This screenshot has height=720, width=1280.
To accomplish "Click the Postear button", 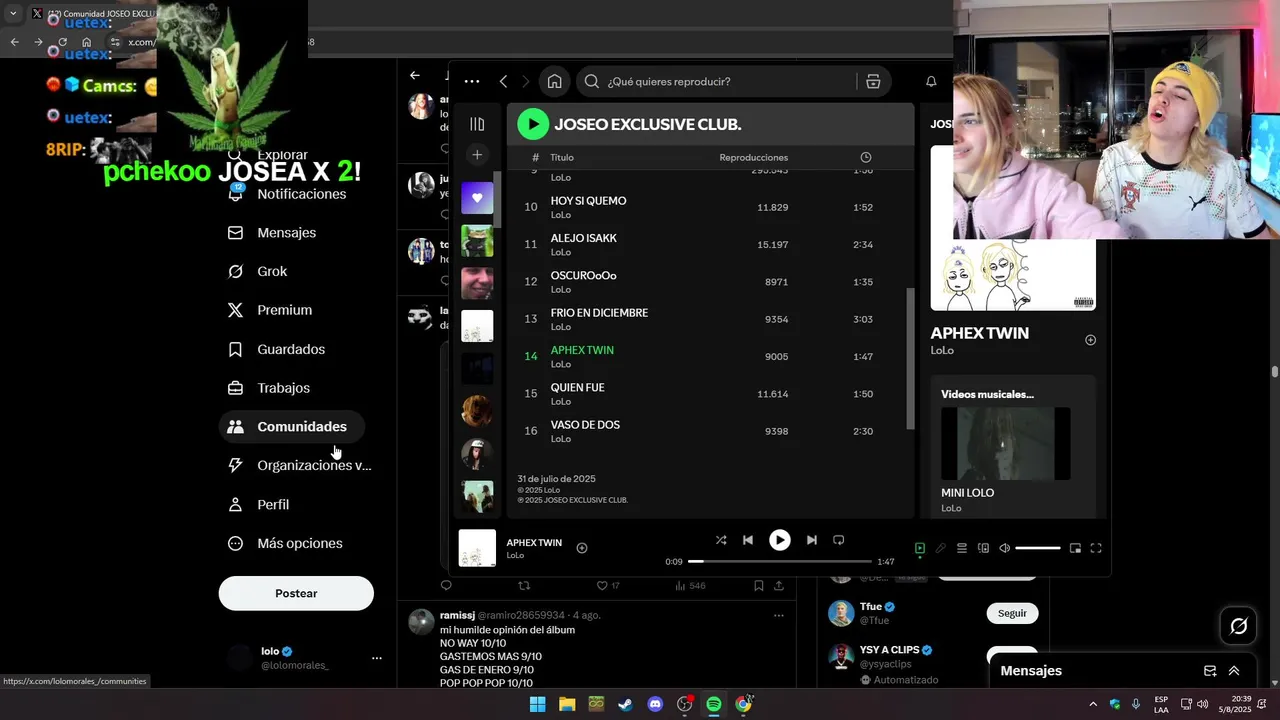I will [x=296, y=593].
